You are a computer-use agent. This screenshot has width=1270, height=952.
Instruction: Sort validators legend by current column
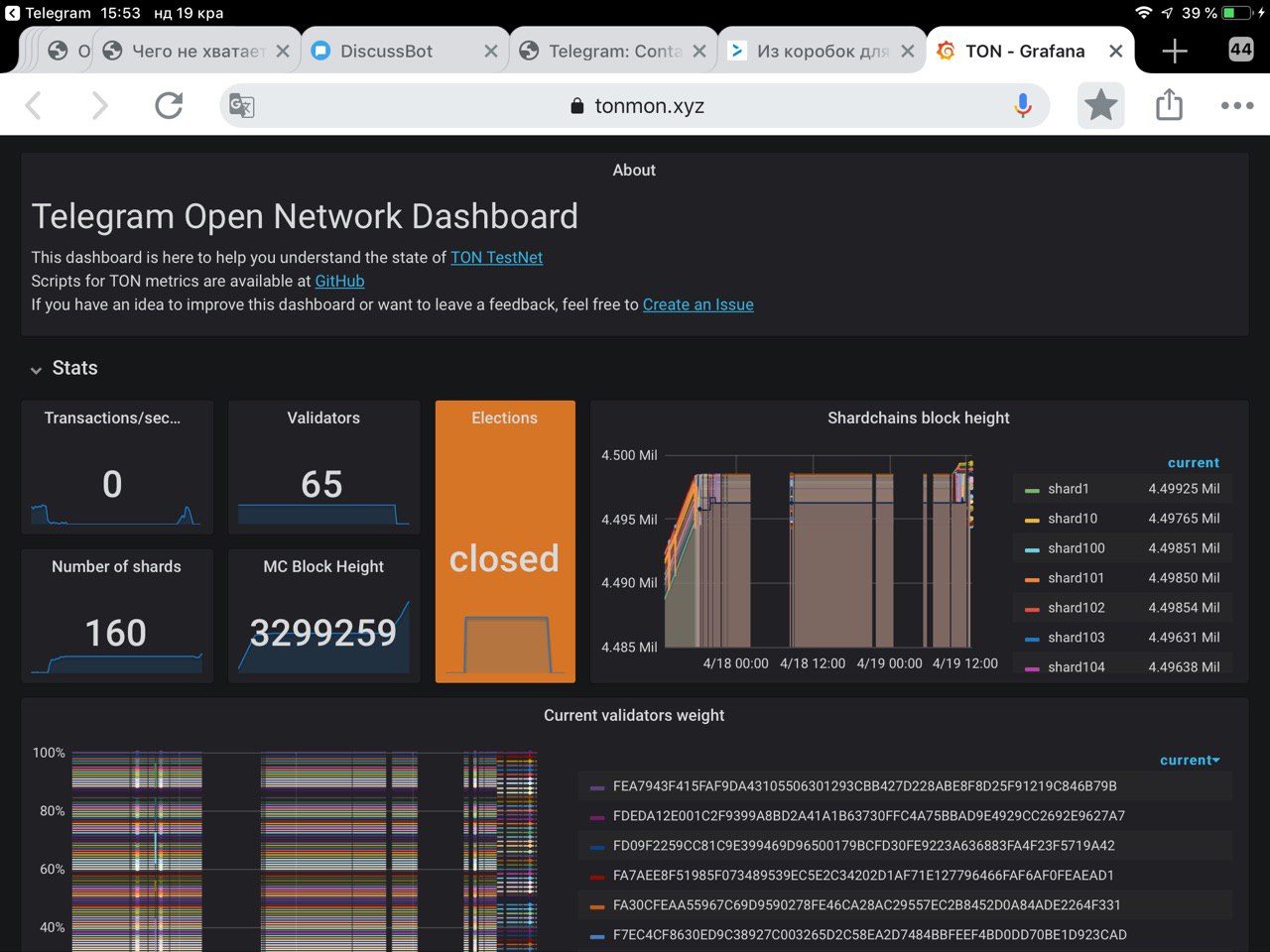[1190, 760]
